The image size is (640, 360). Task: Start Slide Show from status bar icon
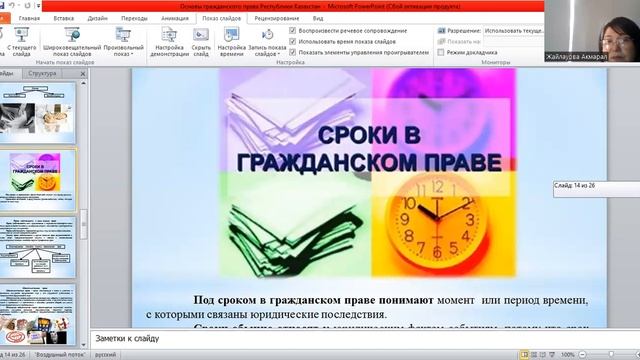(x=552, y=355)
